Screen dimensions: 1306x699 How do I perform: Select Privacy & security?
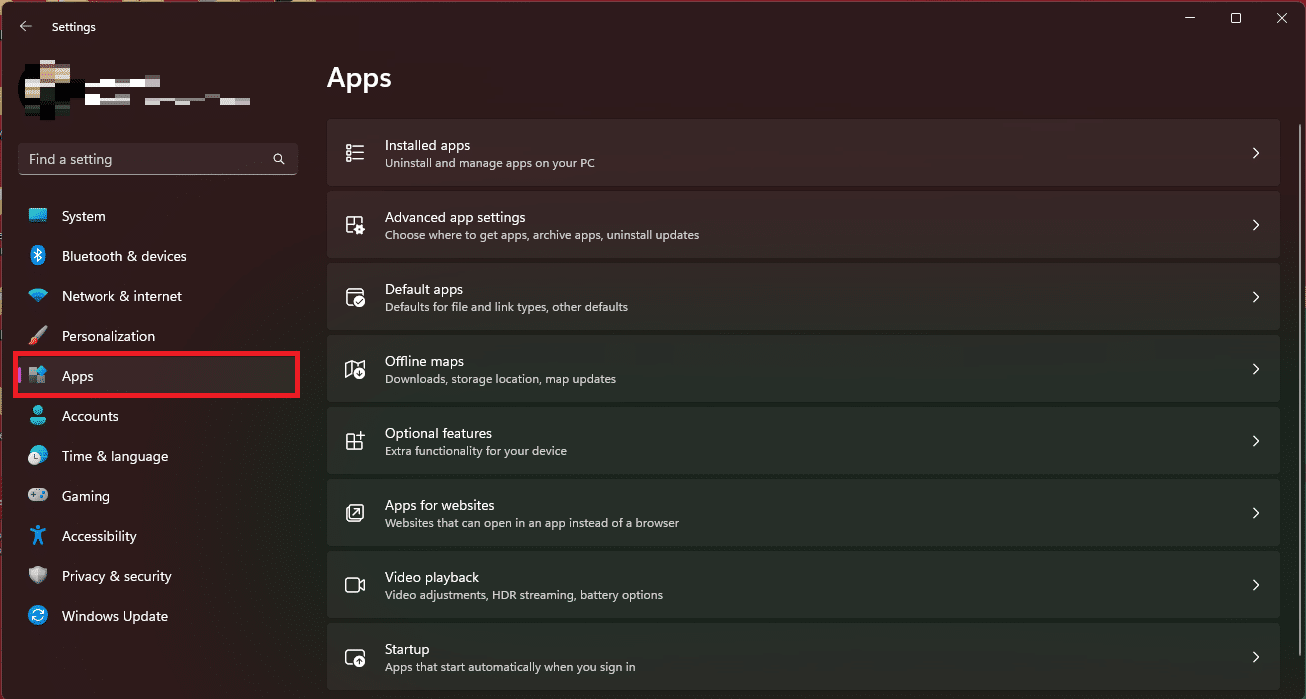tap(158, 576)
